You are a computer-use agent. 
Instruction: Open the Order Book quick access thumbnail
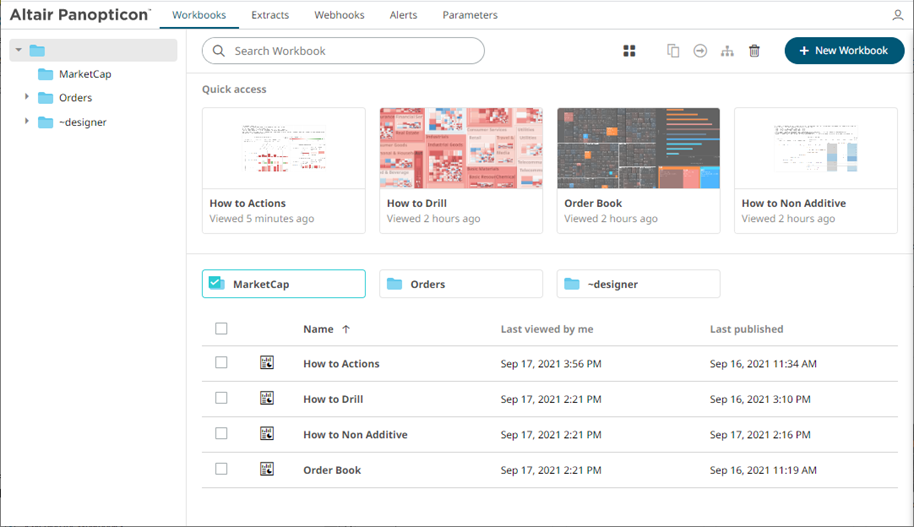pyautogui.click(x=638, y=148)
